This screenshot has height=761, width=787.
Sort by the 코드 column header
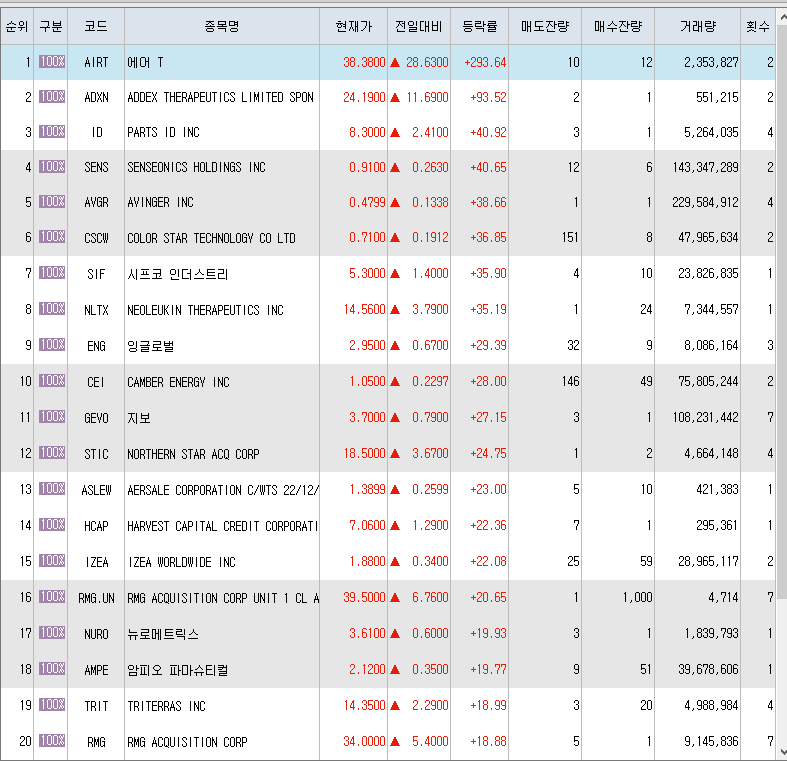tap(96, 26)
